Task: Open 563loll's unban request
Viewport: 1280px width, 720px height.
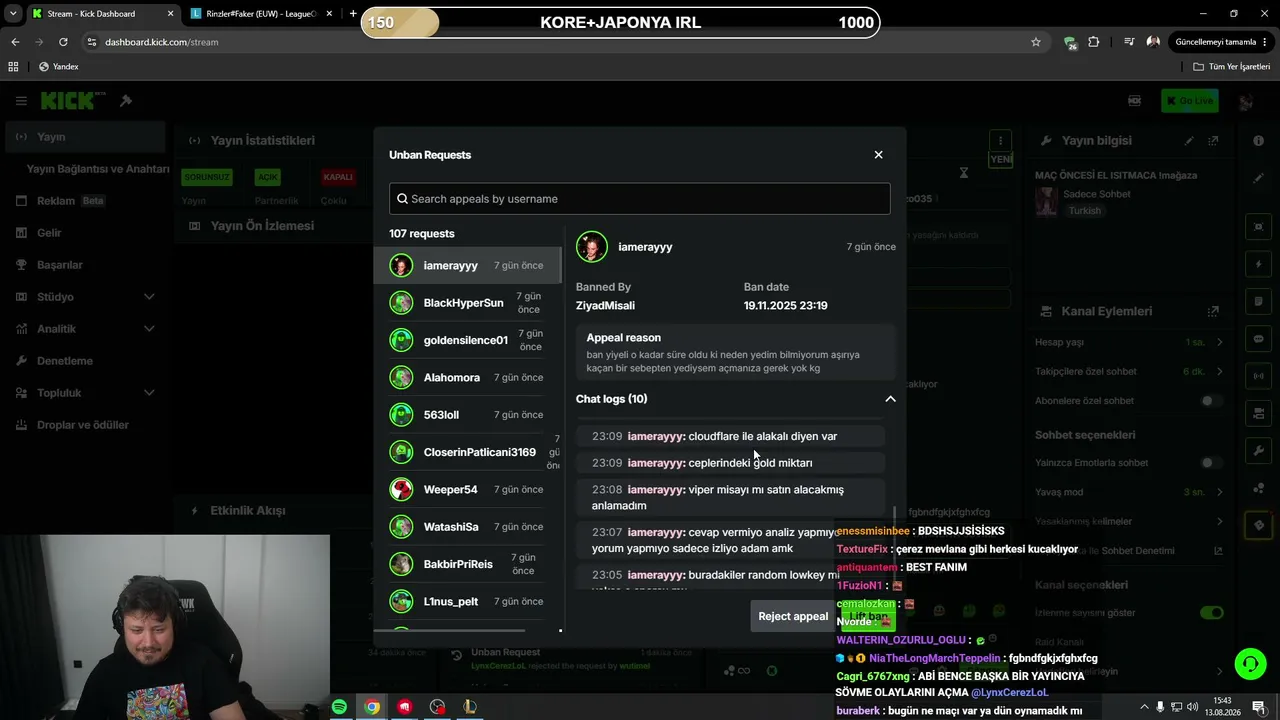Action: (468, 414)
